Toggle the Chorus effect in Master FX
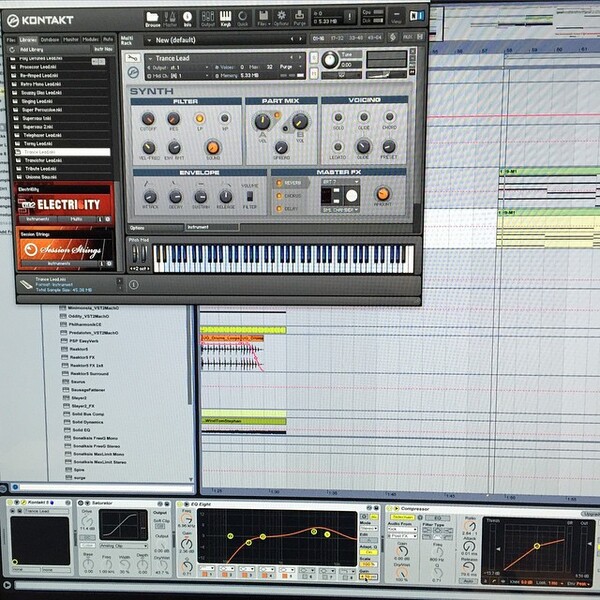This screenshot has height=600, width=600. [x=290, y=196]
